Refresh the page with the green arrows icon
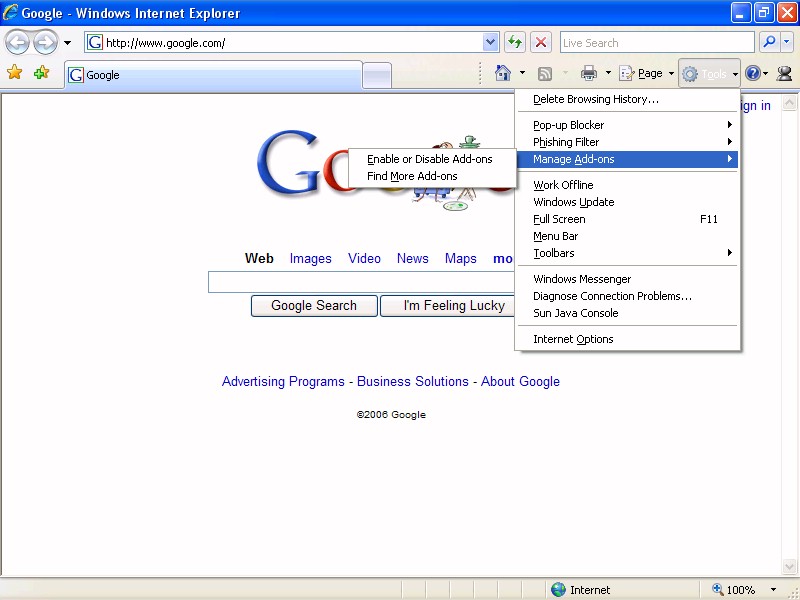Image resolution: width=800 pixels, height=600 pixels. pos(515,42)
